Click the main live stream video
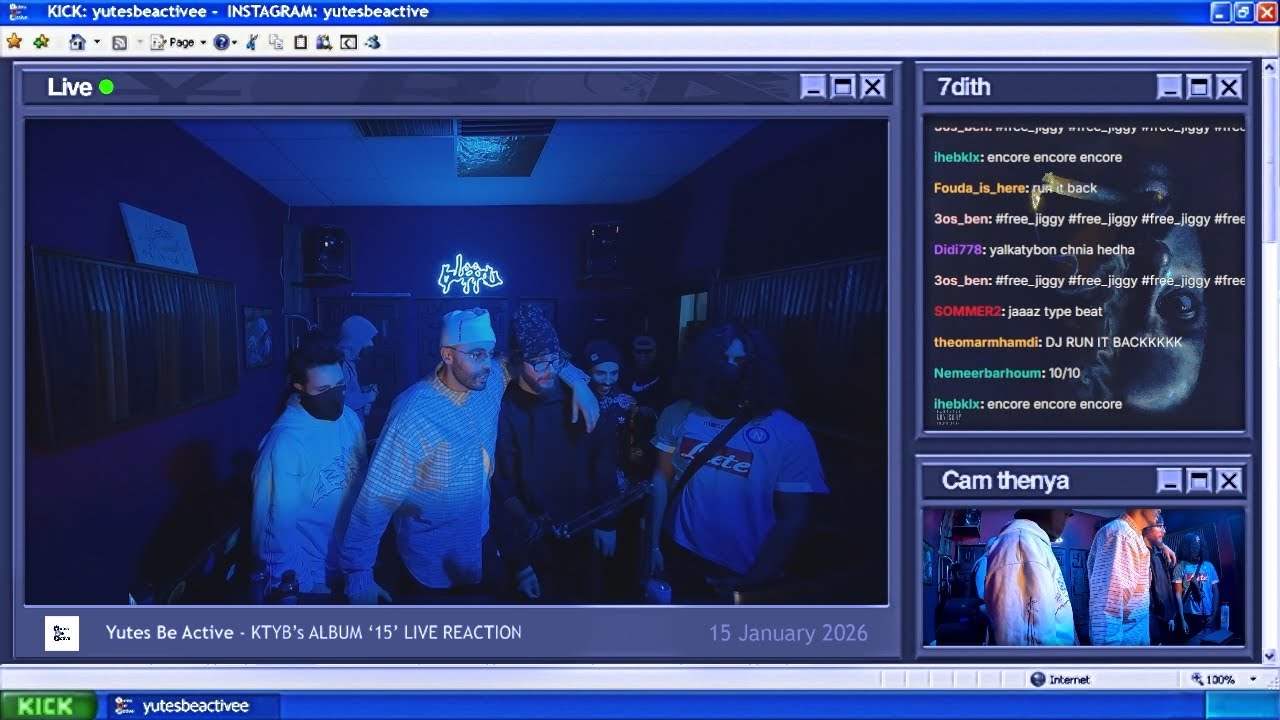 (x=456, y=362)
